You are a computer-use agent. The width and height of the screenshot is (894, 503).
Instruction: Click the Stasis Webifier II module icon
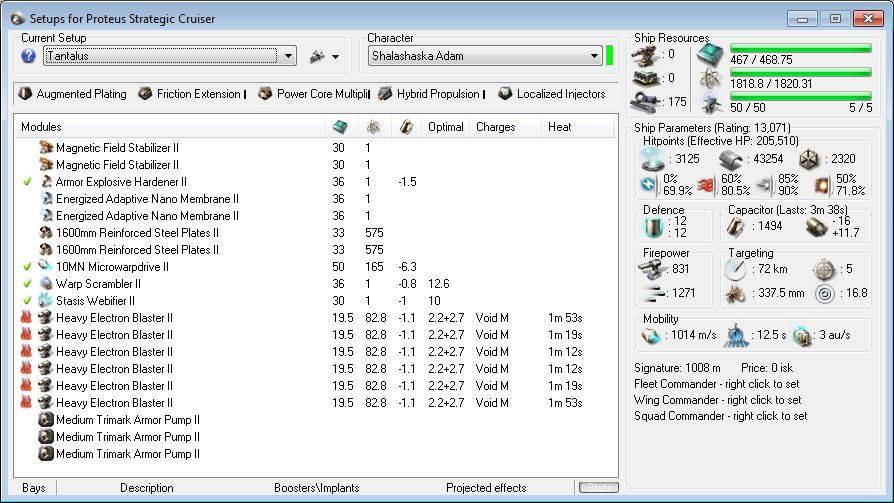coord(46,301)
